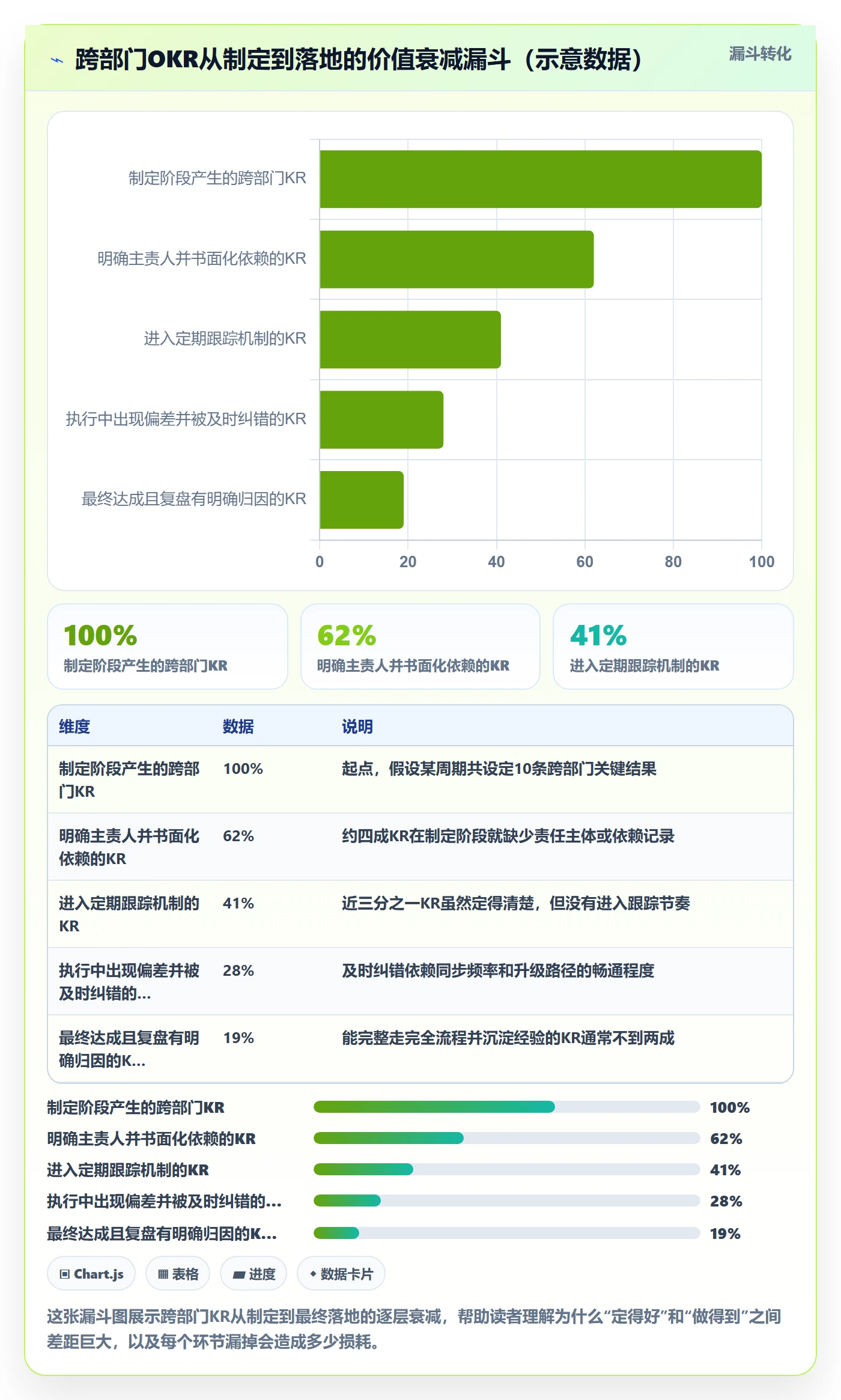Click the chart bar for 进入定期跟踪机制的KR
Image resolution: width=841 pixels, height=1400 pixels.
coord(410,339)
